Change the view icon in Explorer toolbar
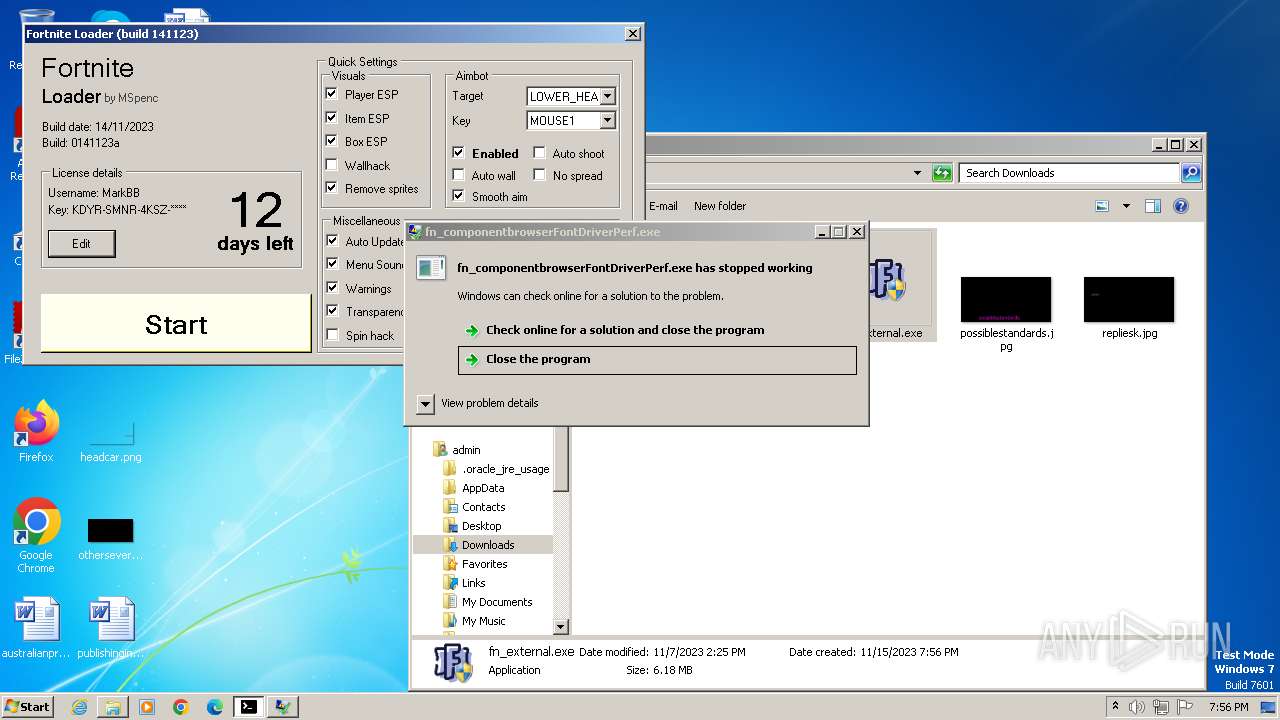 (1102, 206)
